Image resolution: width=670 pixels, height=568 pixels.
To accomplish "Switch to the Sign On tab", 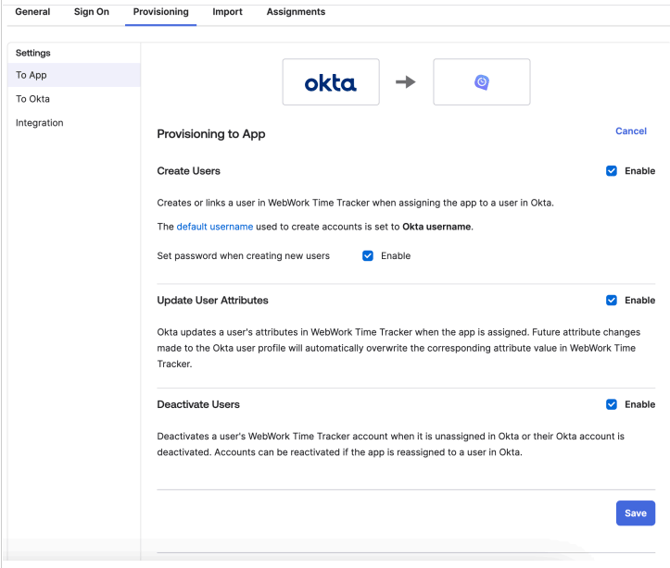I will [x=91, y=12].
